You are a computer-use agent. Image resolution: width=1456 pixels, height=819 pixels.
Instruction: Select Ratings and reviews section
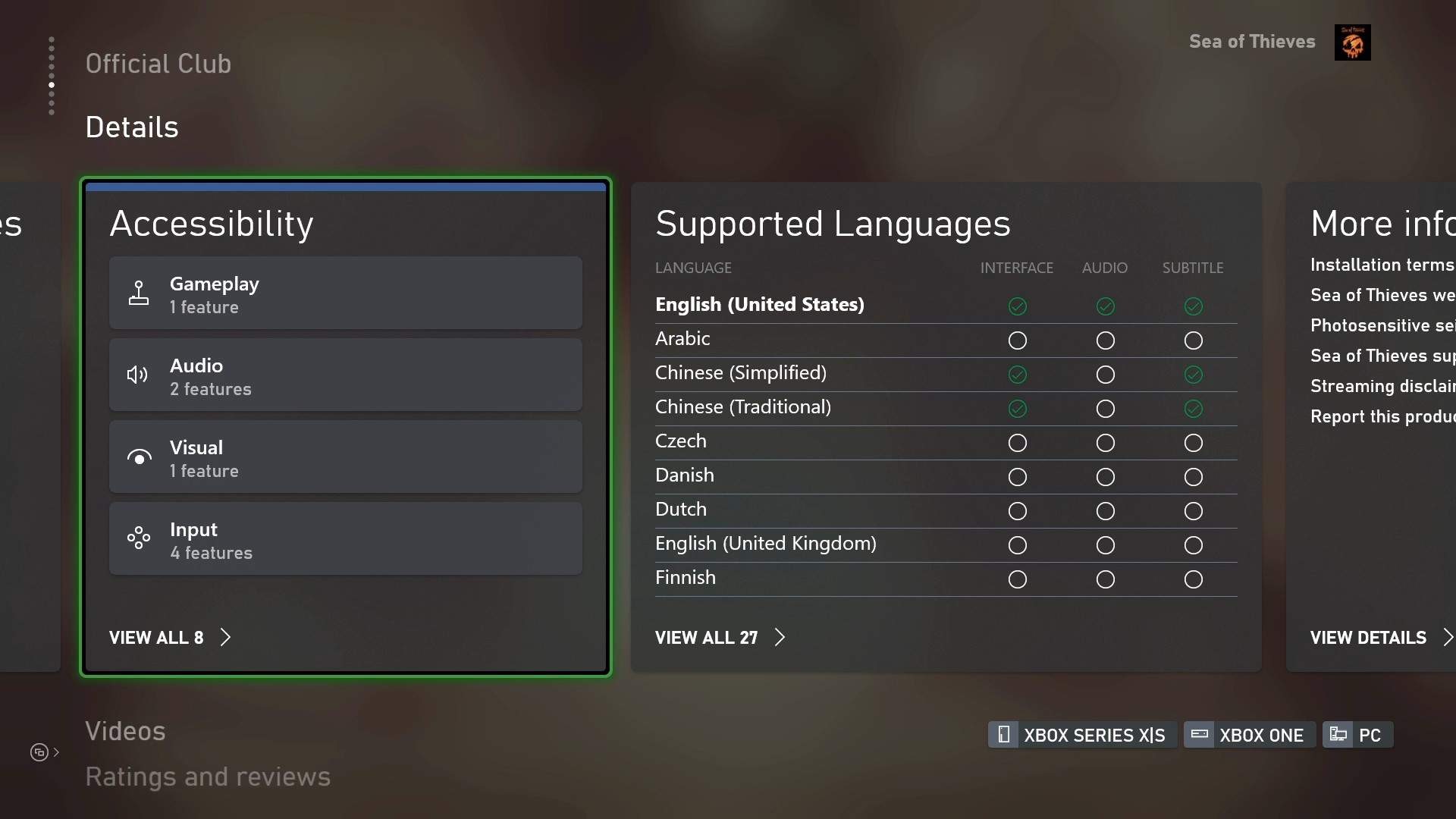pos(208,776)
